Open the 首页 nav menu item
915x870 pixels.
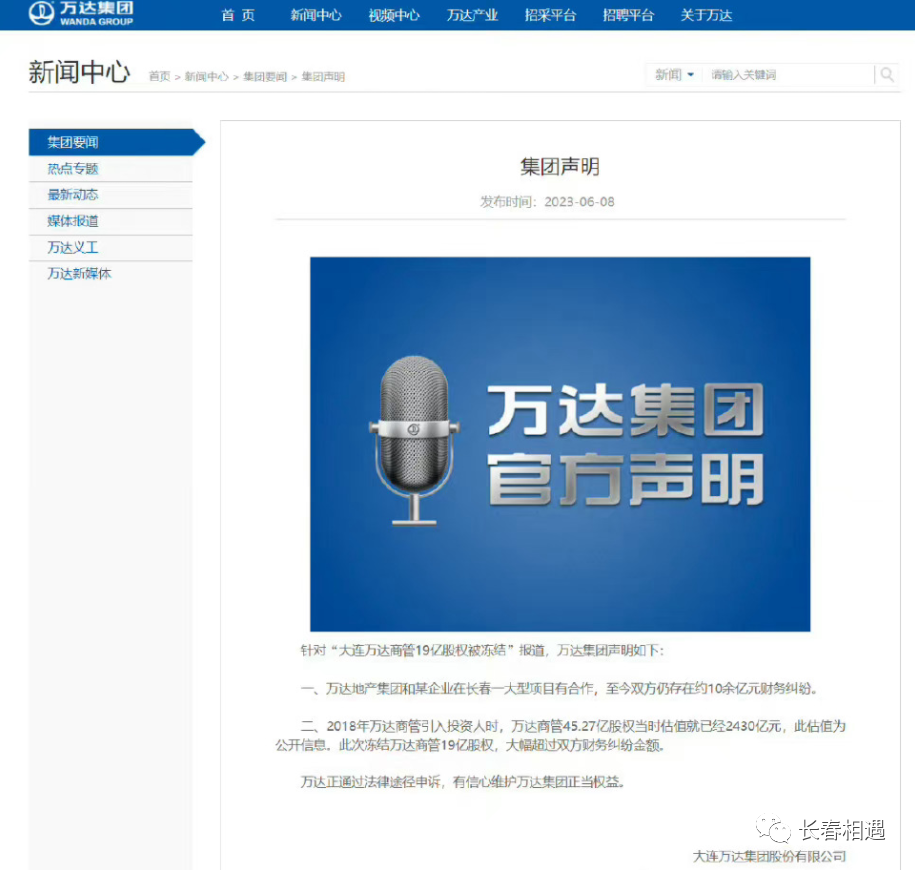click(x=238, y=15)
